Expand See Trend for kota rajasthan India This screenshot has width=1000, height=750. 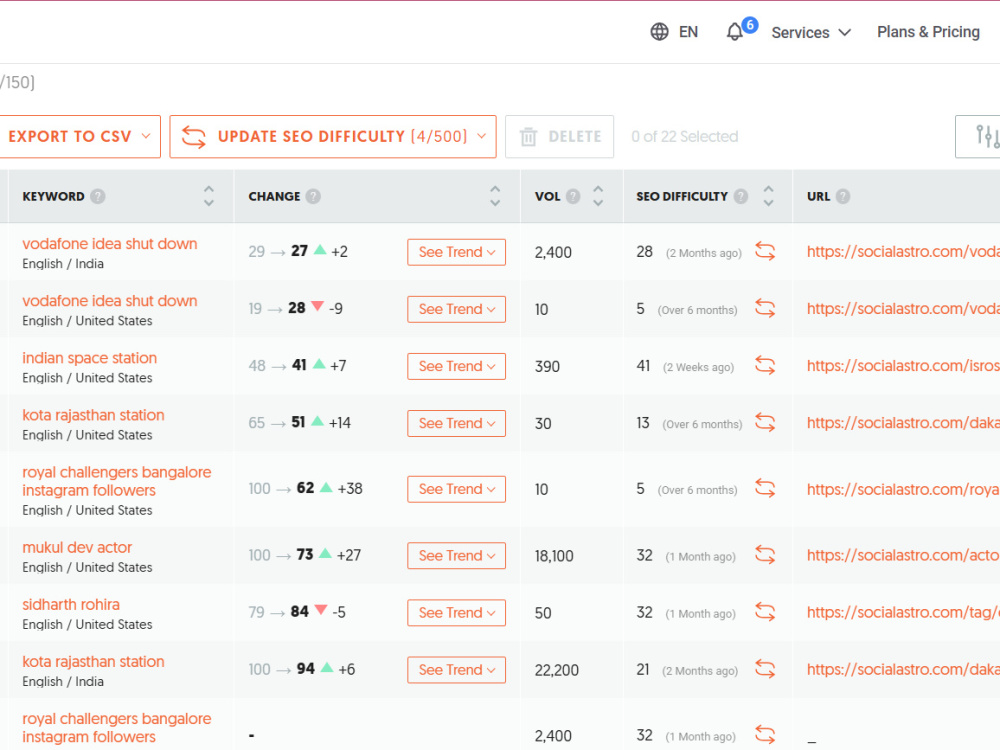[457, 670]
